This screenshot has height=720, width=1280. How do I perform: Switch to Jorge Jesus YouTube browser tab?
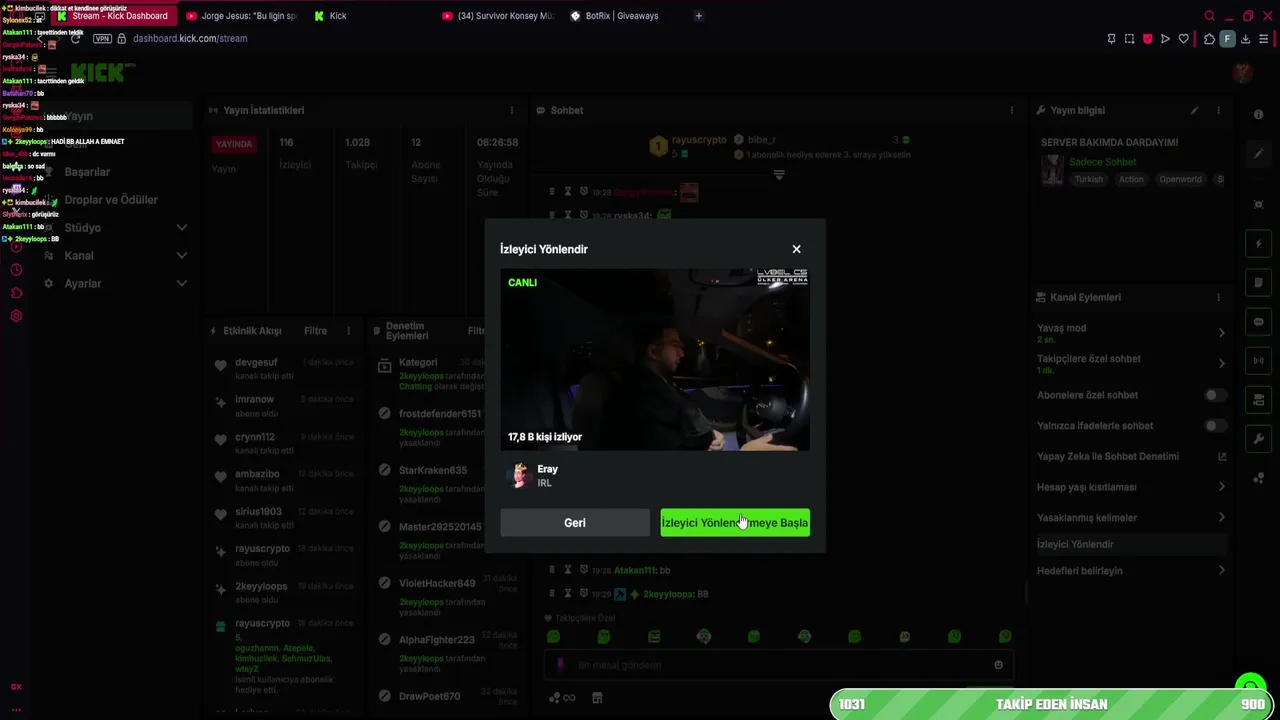coord(241,16)
